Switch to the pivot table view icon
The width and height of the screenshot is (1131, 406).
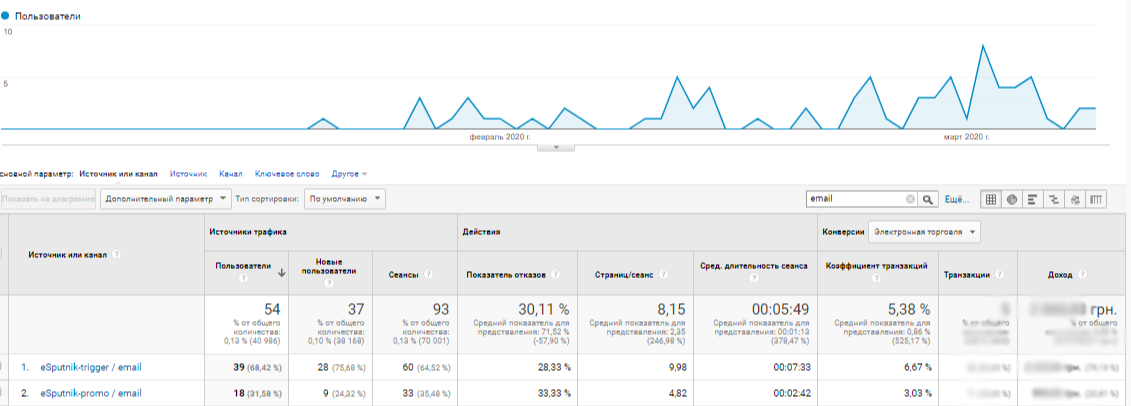pyautogui.click(x=1096, y=199)
